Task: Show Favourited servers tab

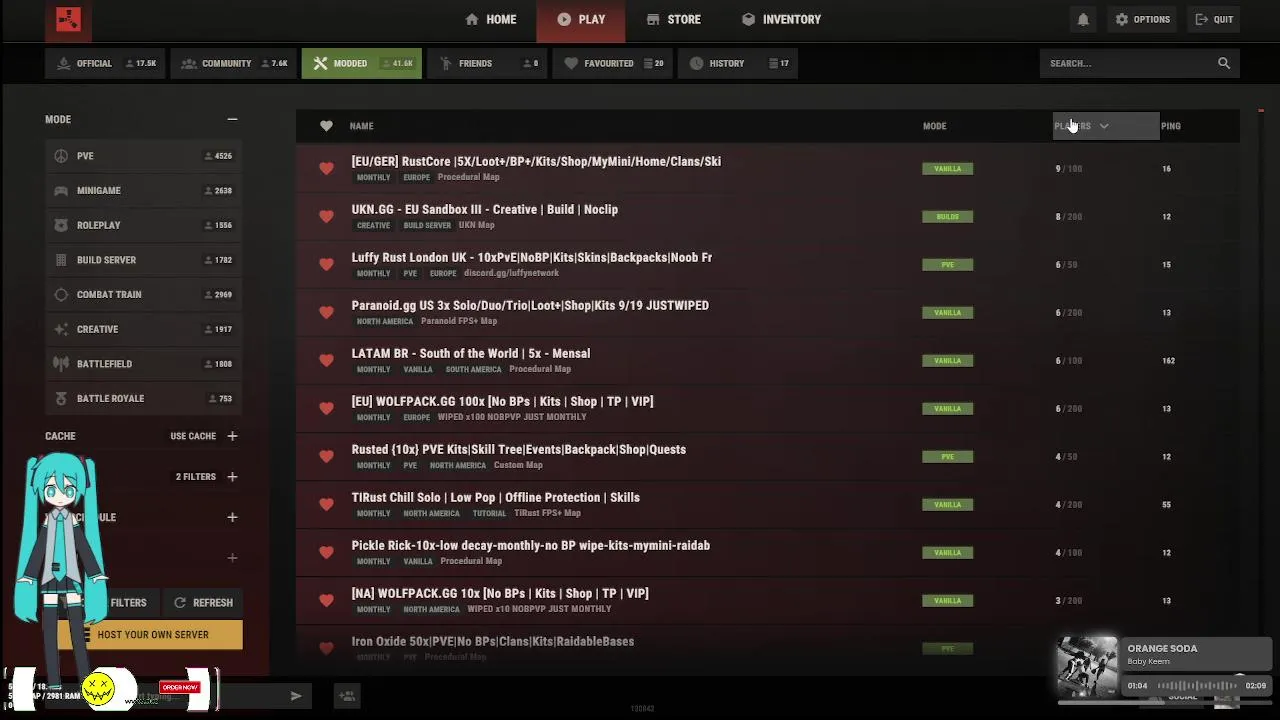Action: point(612,63)
